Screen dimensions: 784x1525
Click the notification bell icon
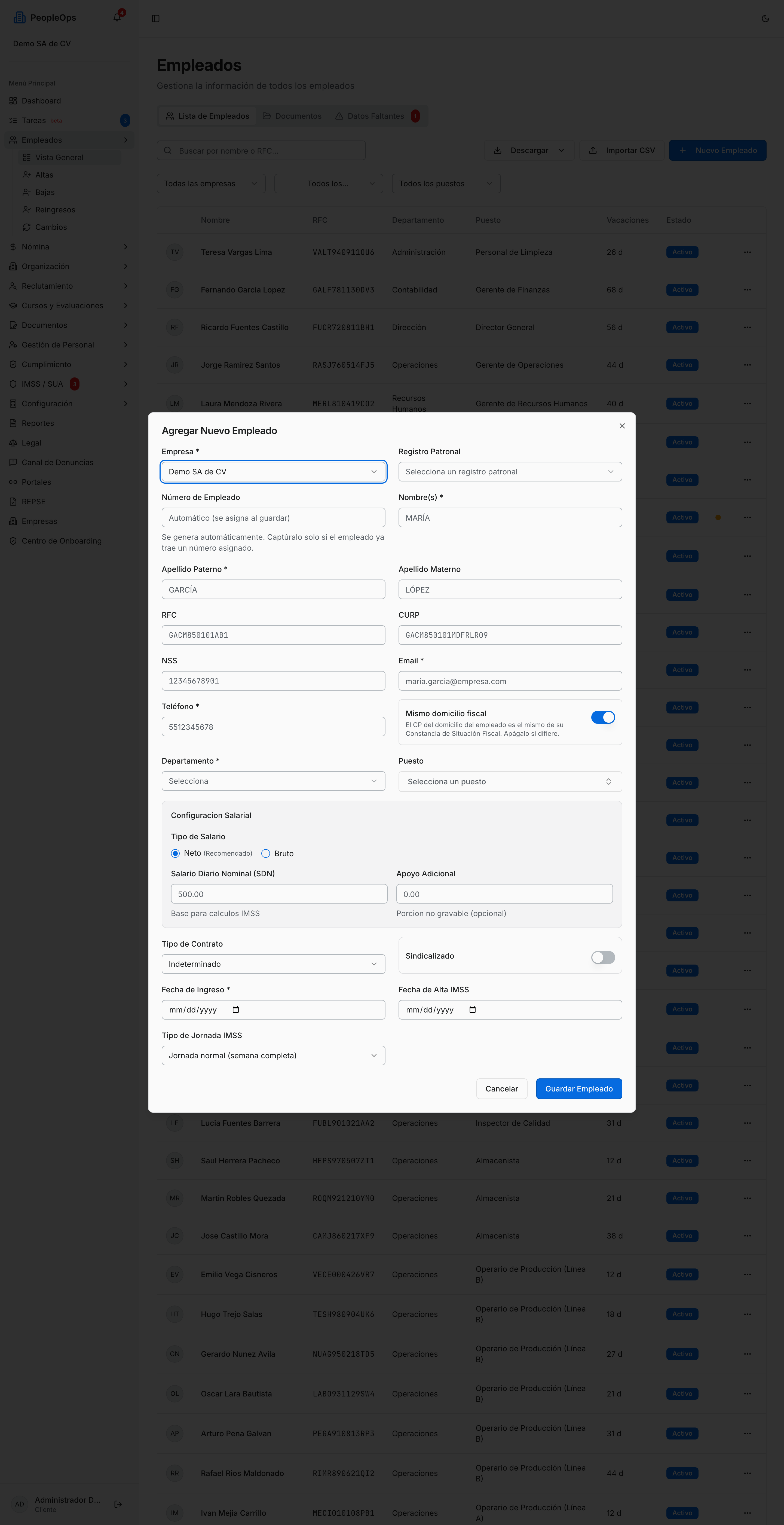tap(117, 17)
